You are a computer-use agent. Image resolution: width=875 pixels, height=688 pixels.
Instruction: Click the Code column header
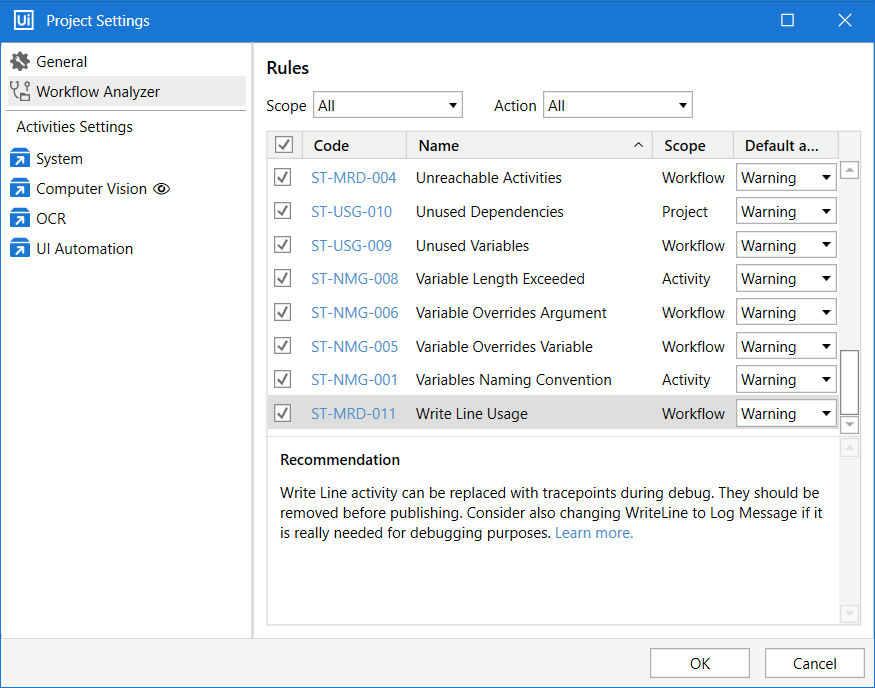click(353, 146)
